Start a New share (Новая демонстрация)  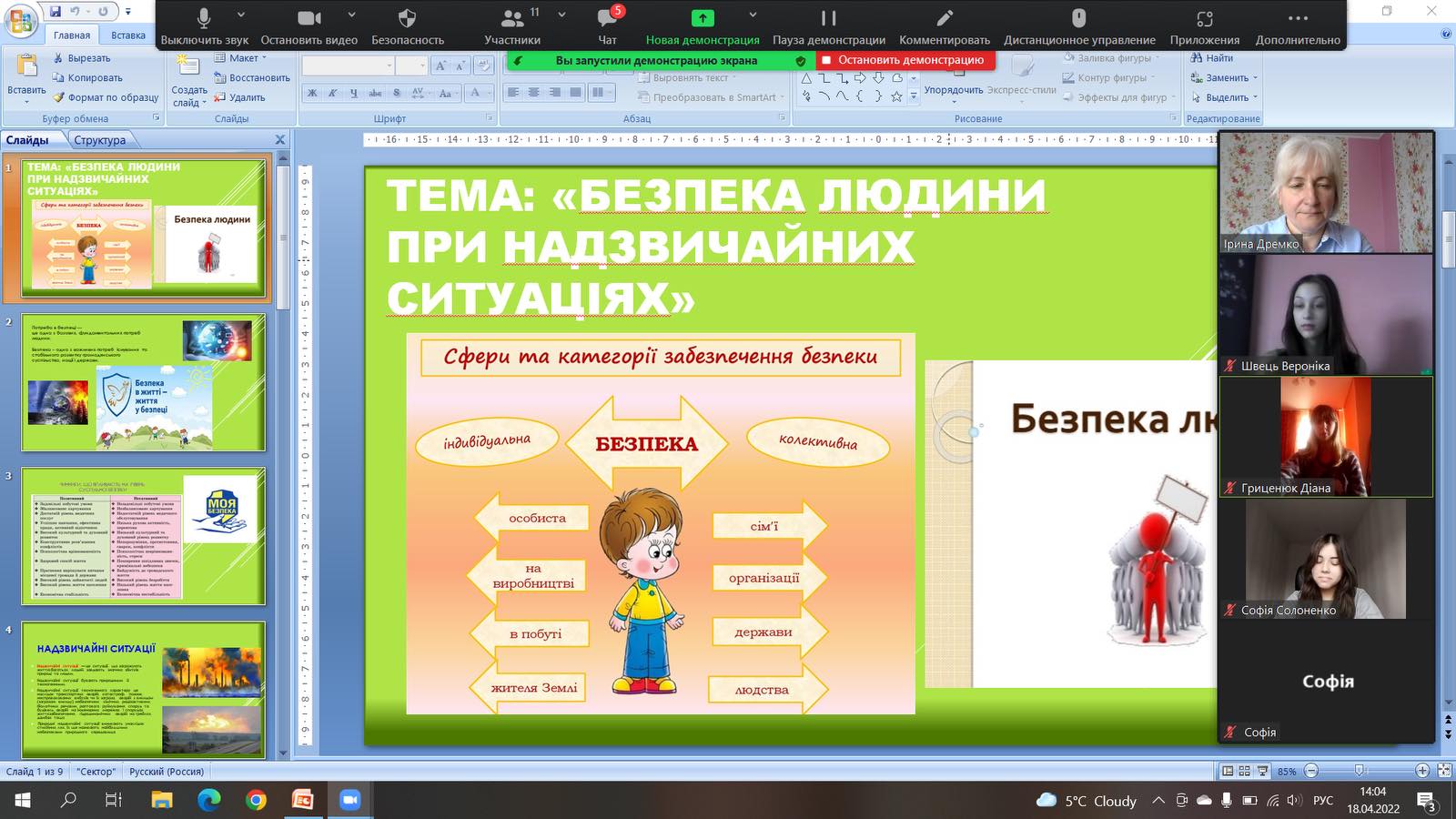[702, 25]
